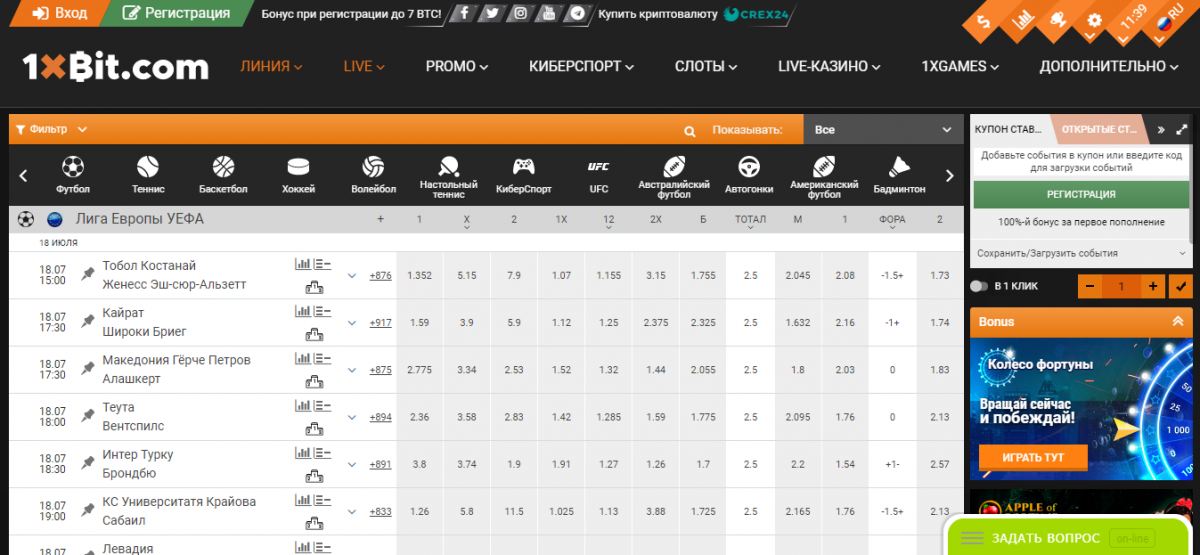Viewport: 1200px width, 555px height.
Task: Decrease one-click stake with minus button
Action: 1090,286
